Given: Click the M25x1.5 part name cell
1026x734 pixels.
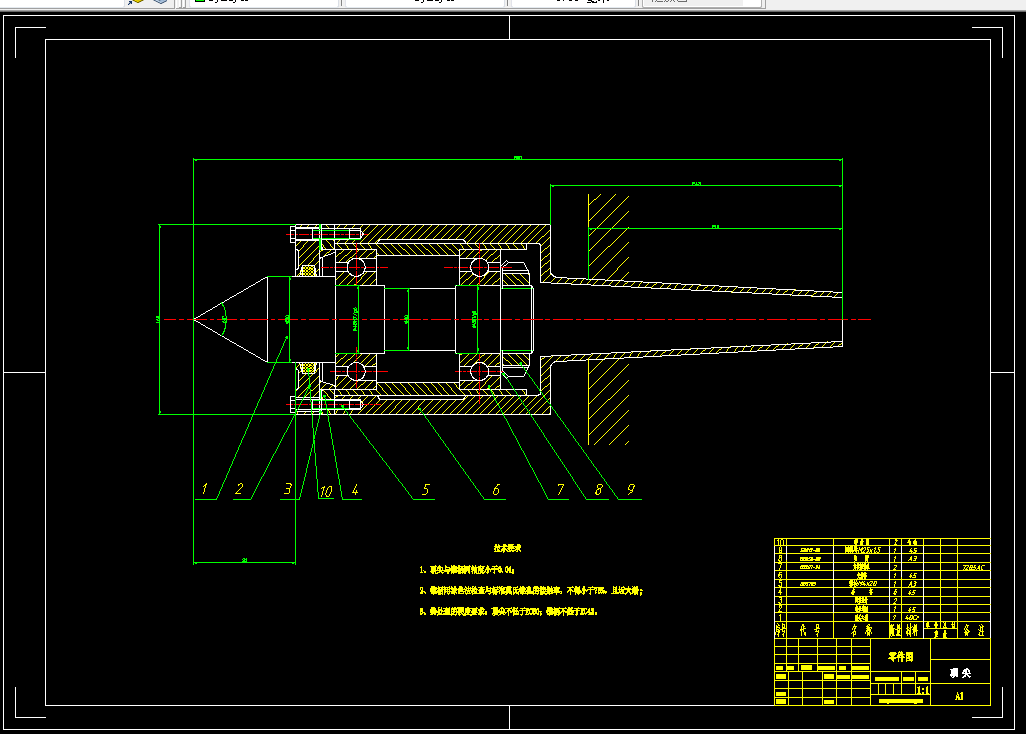Looking at the screenshot, I should point(862,550).
